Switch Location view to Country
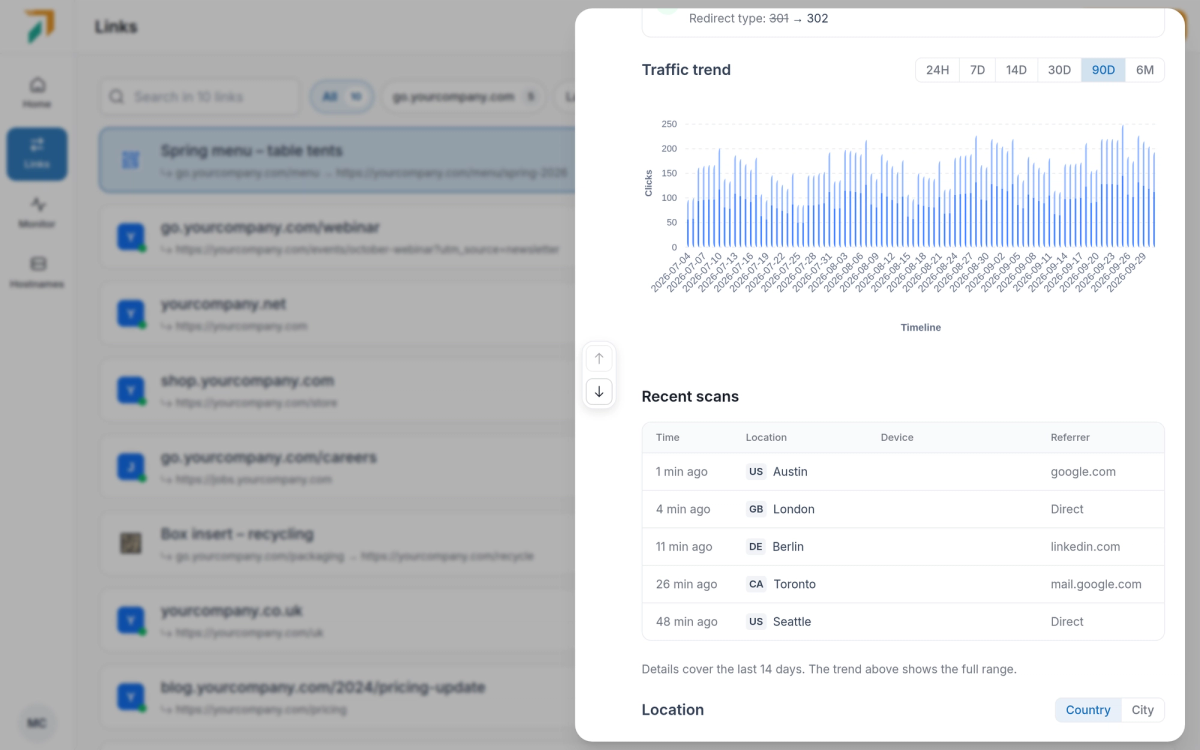 click(x=1088, y=710)
